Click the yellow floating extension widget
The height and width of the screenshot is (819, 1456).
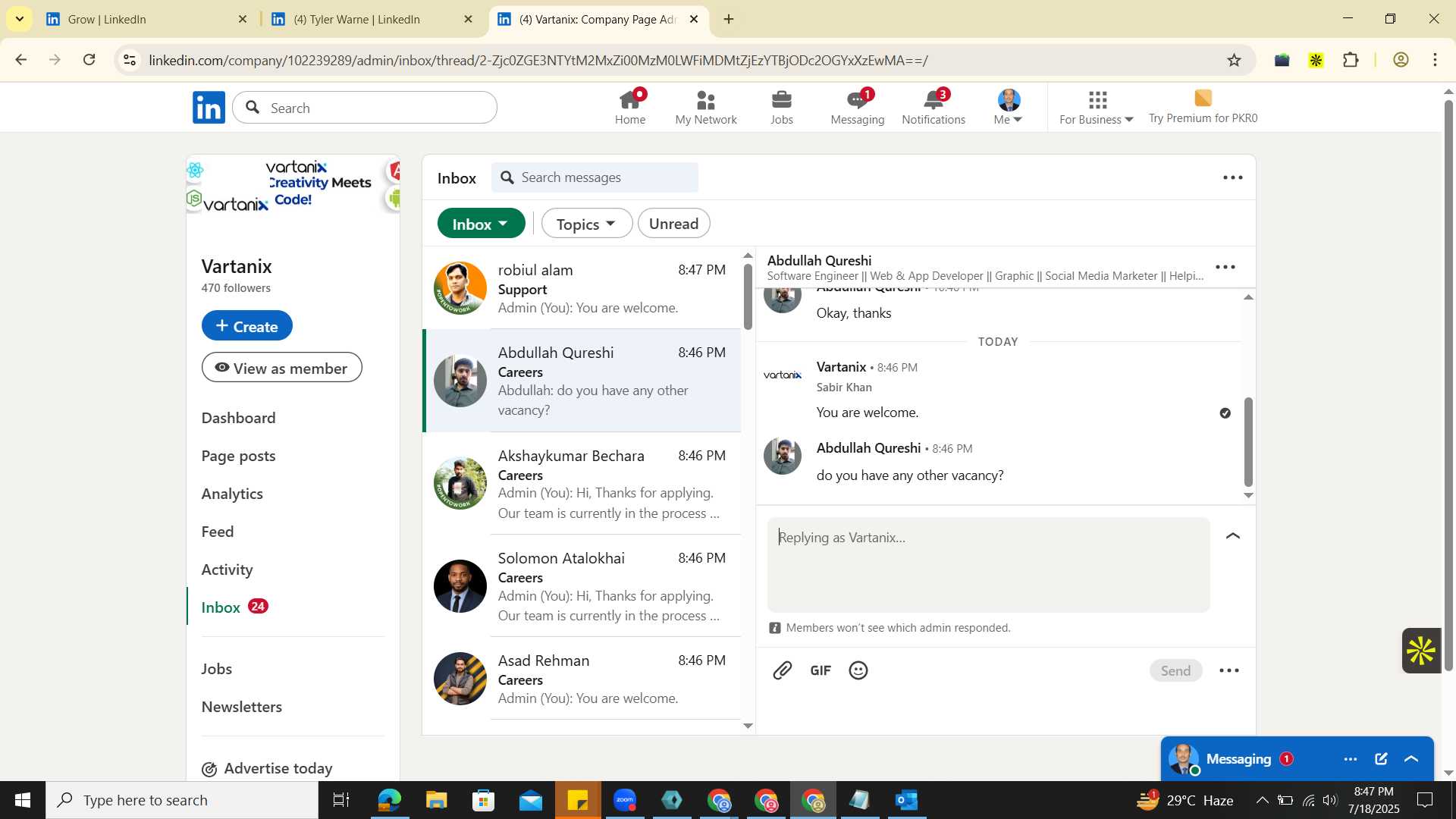tap(1421, 651)
